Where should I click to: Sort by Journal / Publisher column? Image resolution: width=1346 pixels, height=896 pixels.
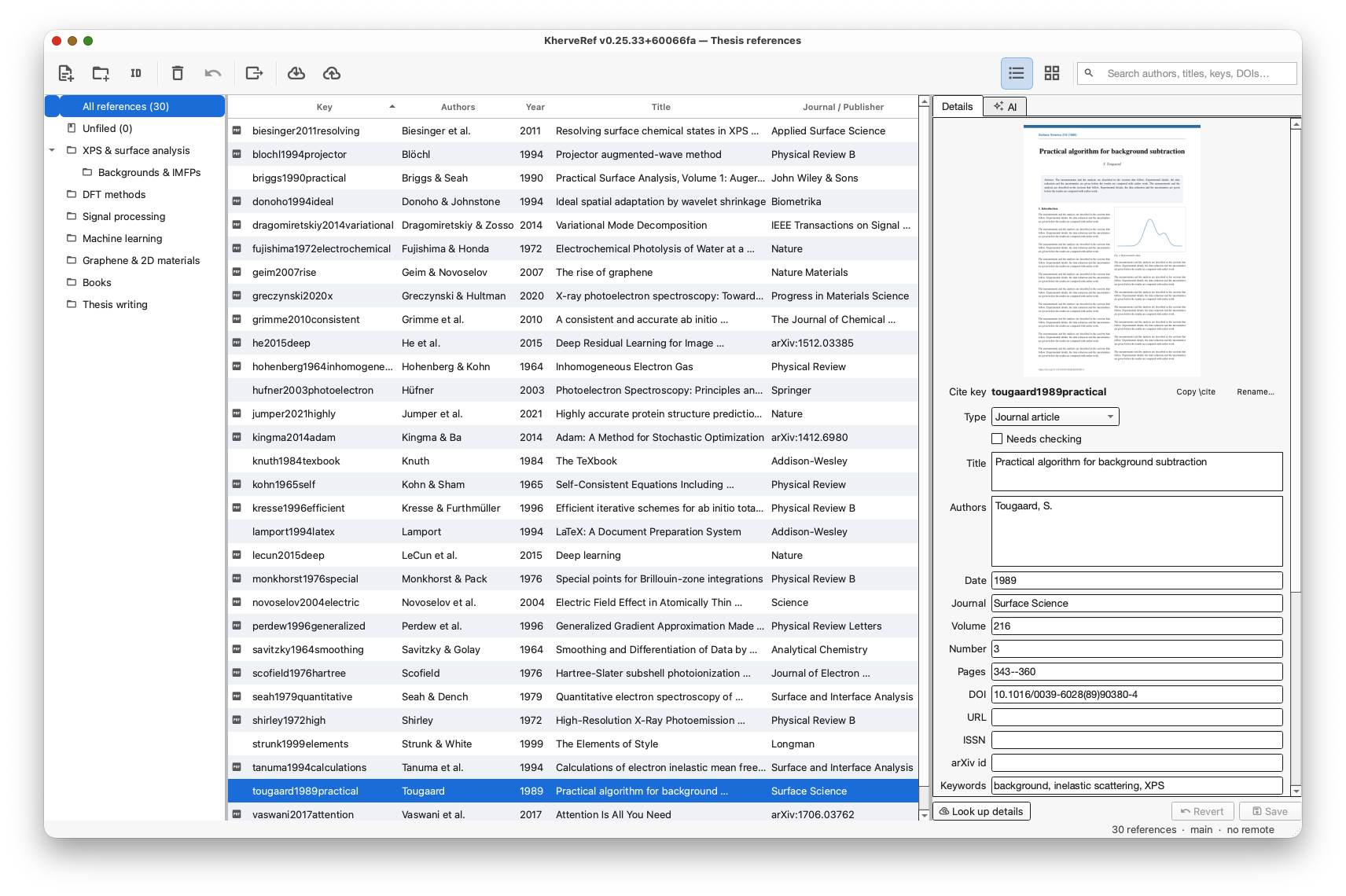click(x=843, y=107)
